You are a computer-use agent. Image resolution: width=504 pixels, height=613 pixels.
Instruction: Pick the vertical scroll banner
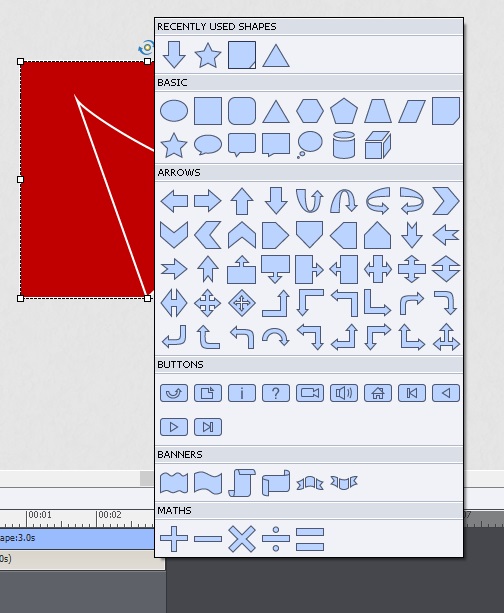(242, 483)
